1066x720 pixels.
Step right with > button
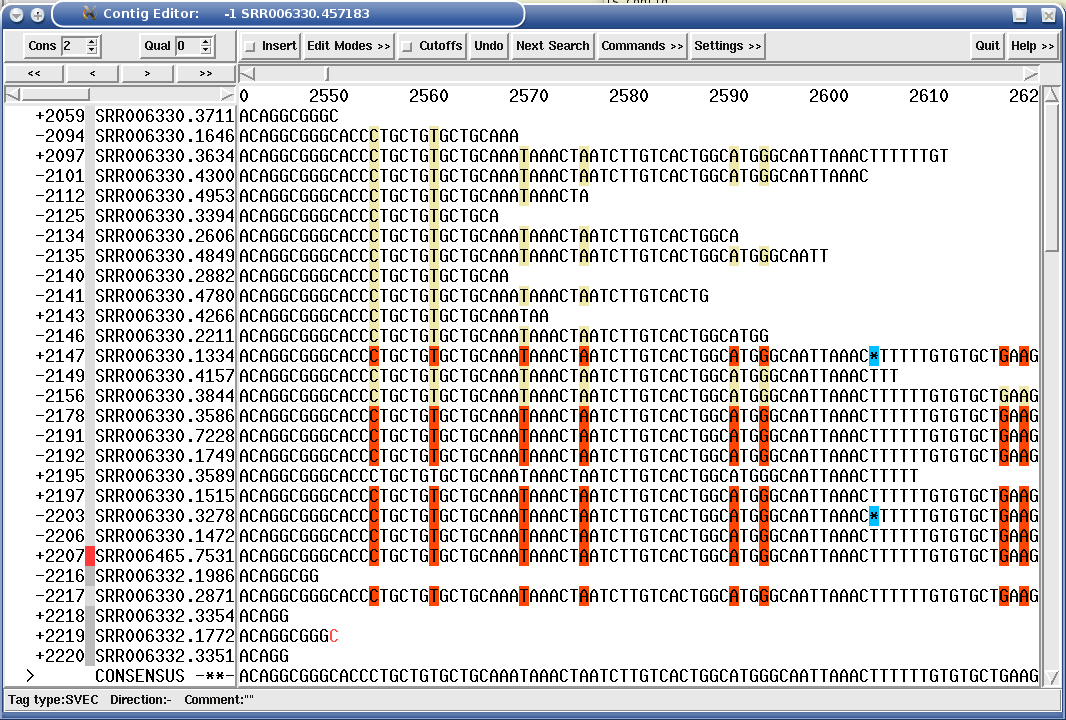tap(147, 73)
